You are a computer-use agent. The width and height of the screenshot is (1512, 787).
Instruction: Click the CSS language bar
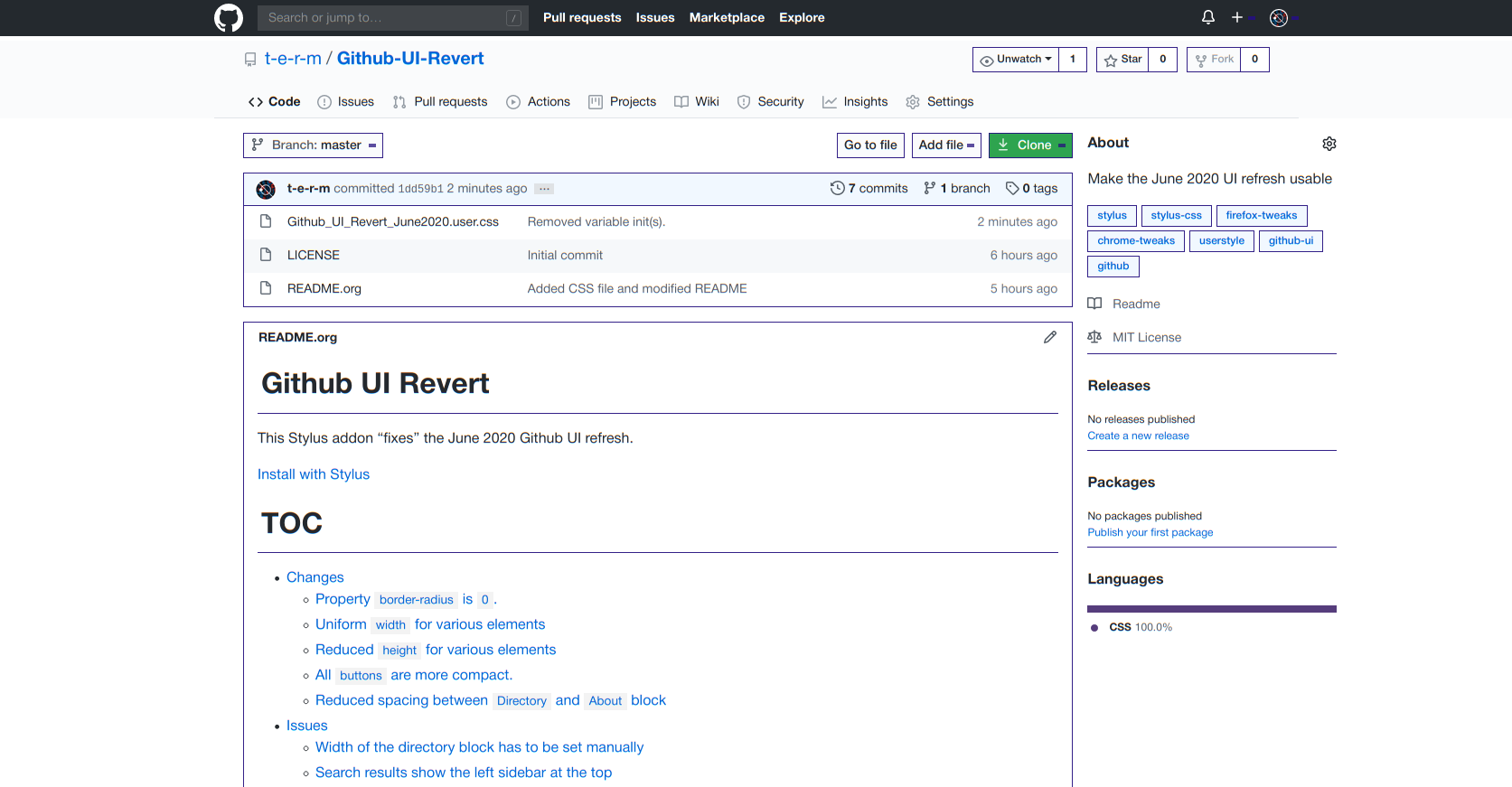(x=1212, y=609)
